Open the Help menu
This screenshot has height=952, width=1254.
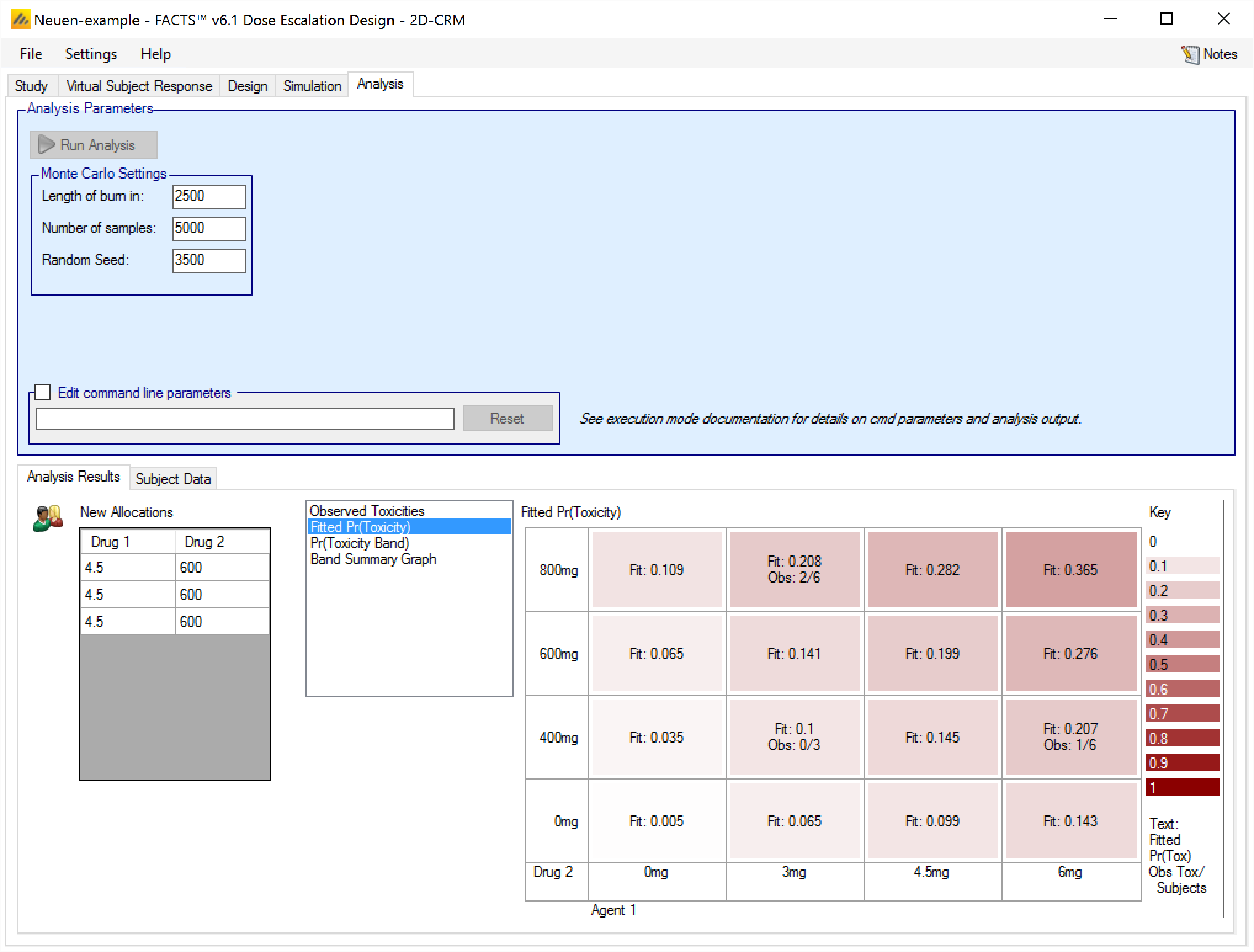155,54
